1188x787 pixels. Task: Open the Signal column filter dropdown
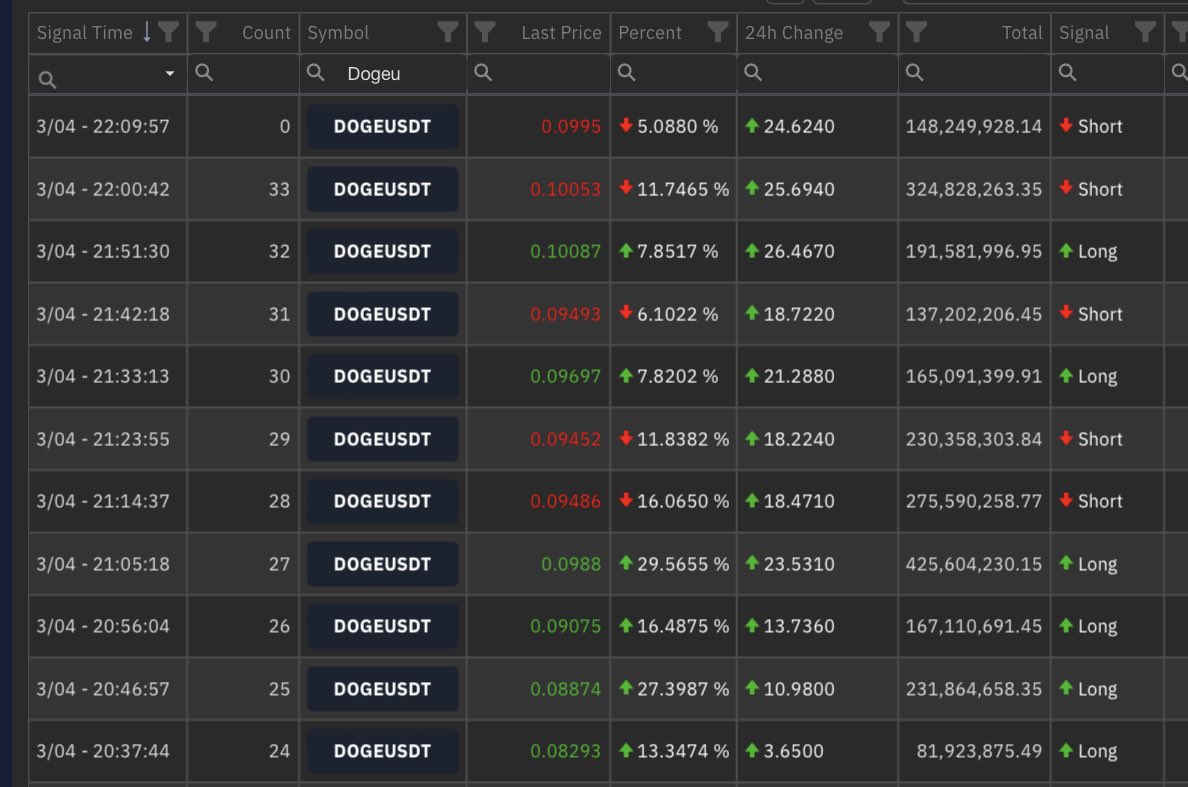coord(1142,32)
